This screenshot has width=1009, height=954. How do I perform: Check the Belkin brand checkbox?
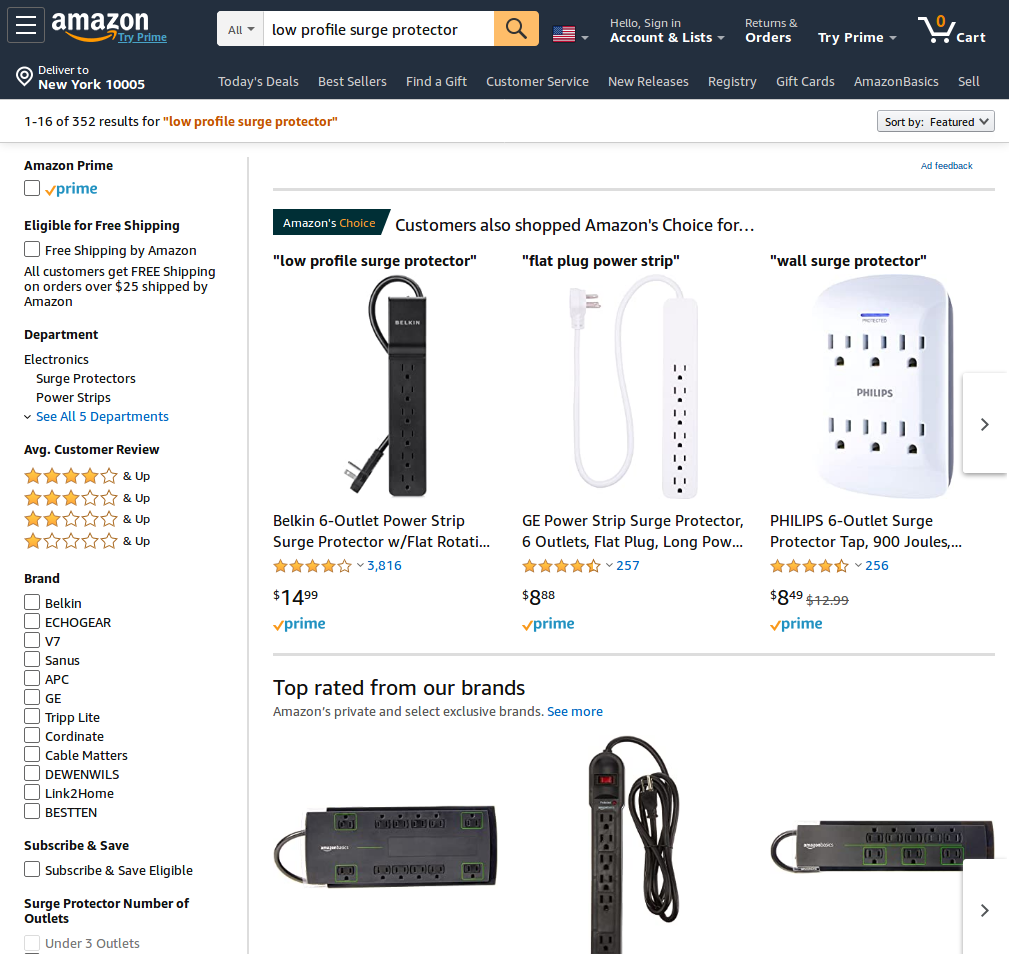pos(32,602)
